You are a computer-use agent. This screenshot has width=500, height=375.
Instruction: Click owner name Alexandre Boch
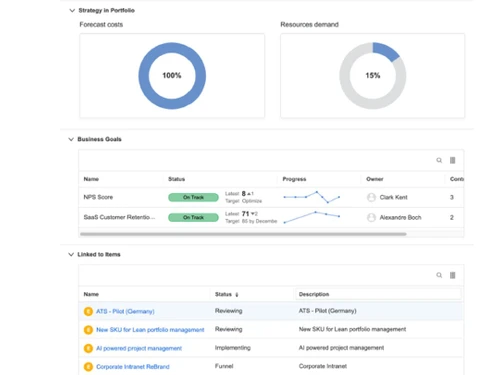tap(400, 218)
